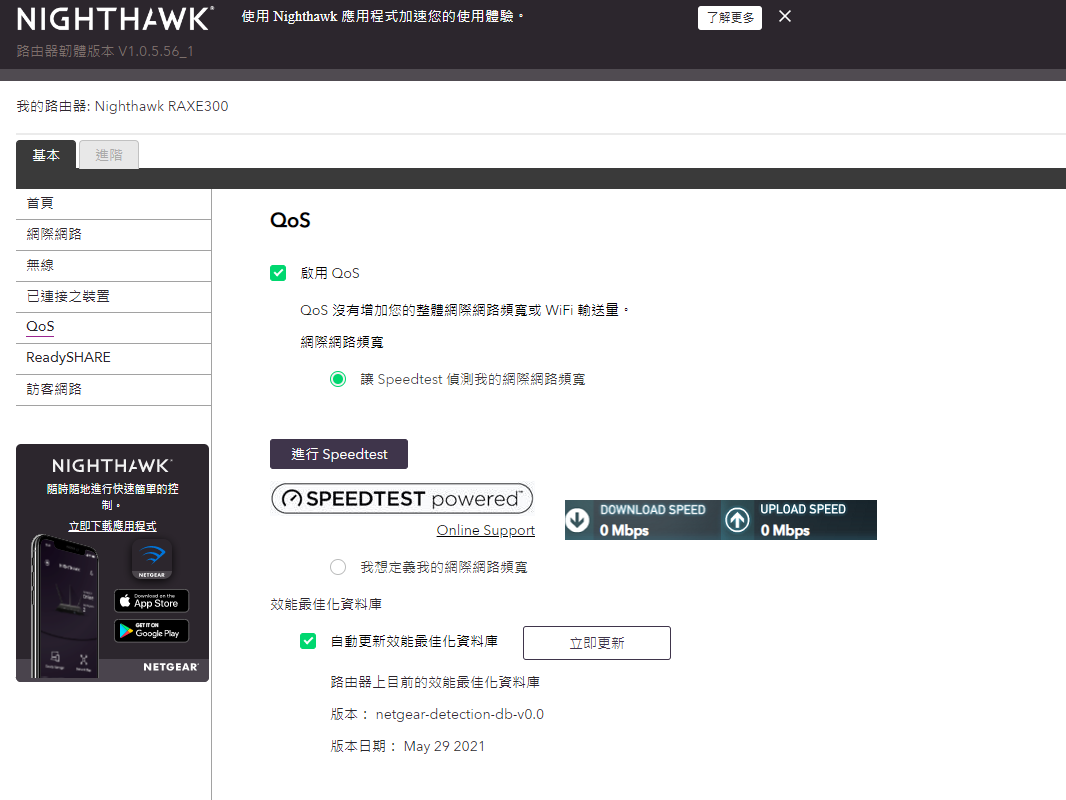1066x800 pixels.
Task: Click the Google Play download badge
Action: tap(152, 631)
